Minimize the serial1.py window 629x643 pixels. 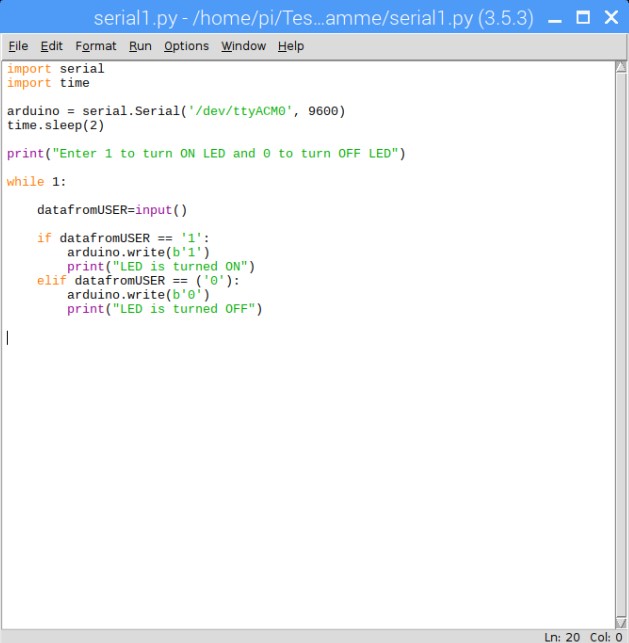point(555,18)
